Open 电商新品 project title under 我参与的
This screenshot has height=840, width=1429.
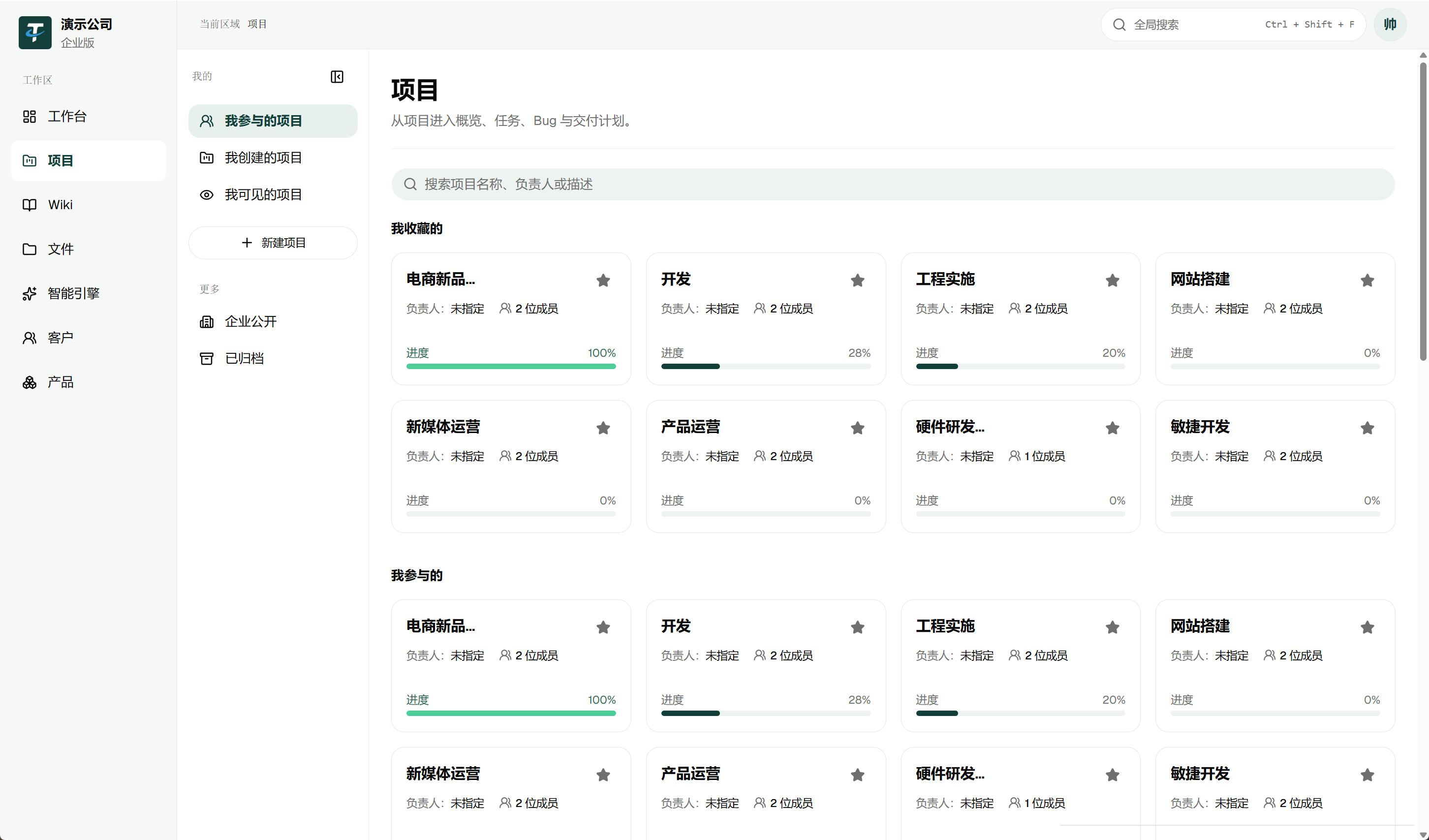point(440,625)
